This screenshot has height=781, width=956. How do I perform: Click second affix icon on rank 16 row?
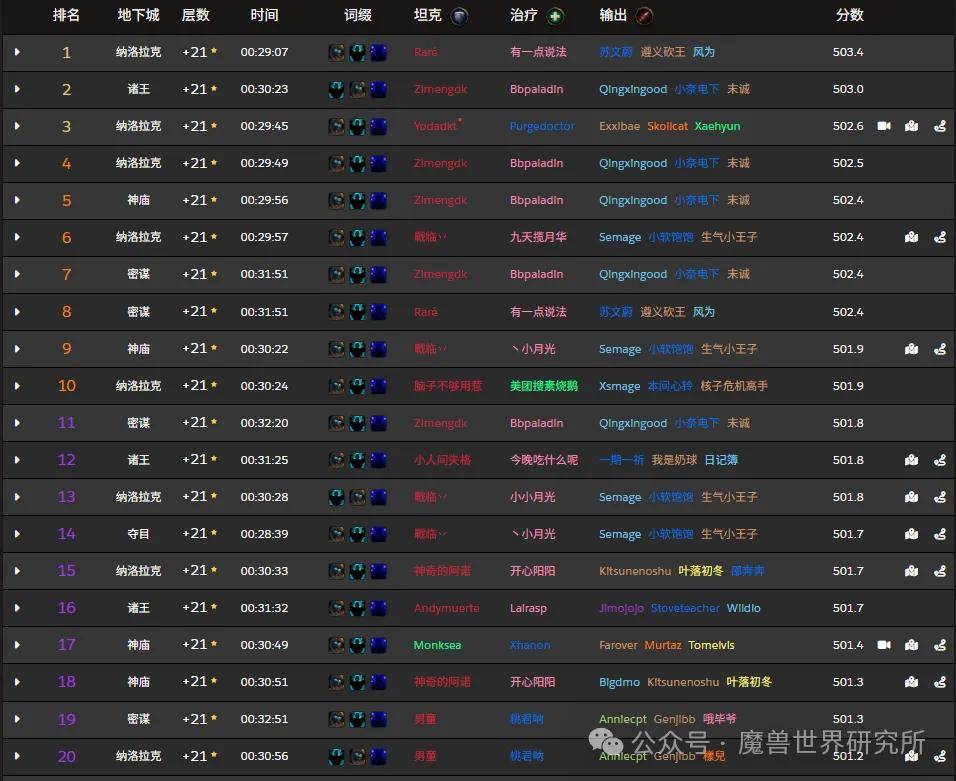tap(357, 608)
